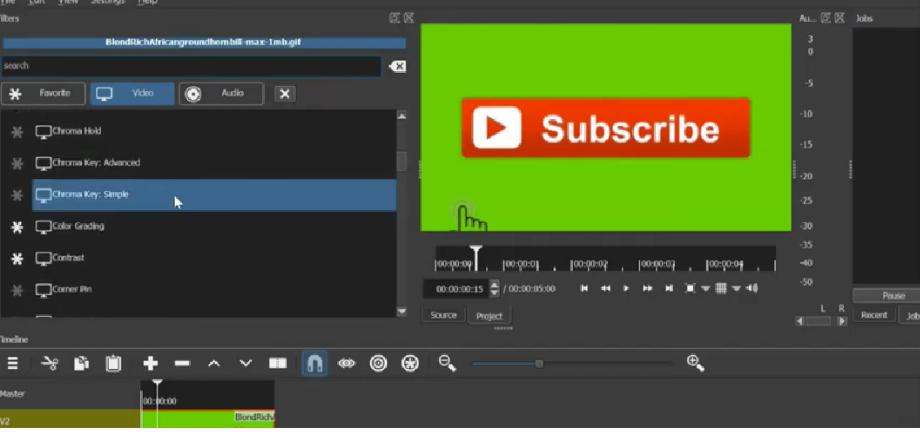Favorite the Corner Pin filter star
Image resolution: width=920 pixels, height=432 pixels.
click(17, 291)
